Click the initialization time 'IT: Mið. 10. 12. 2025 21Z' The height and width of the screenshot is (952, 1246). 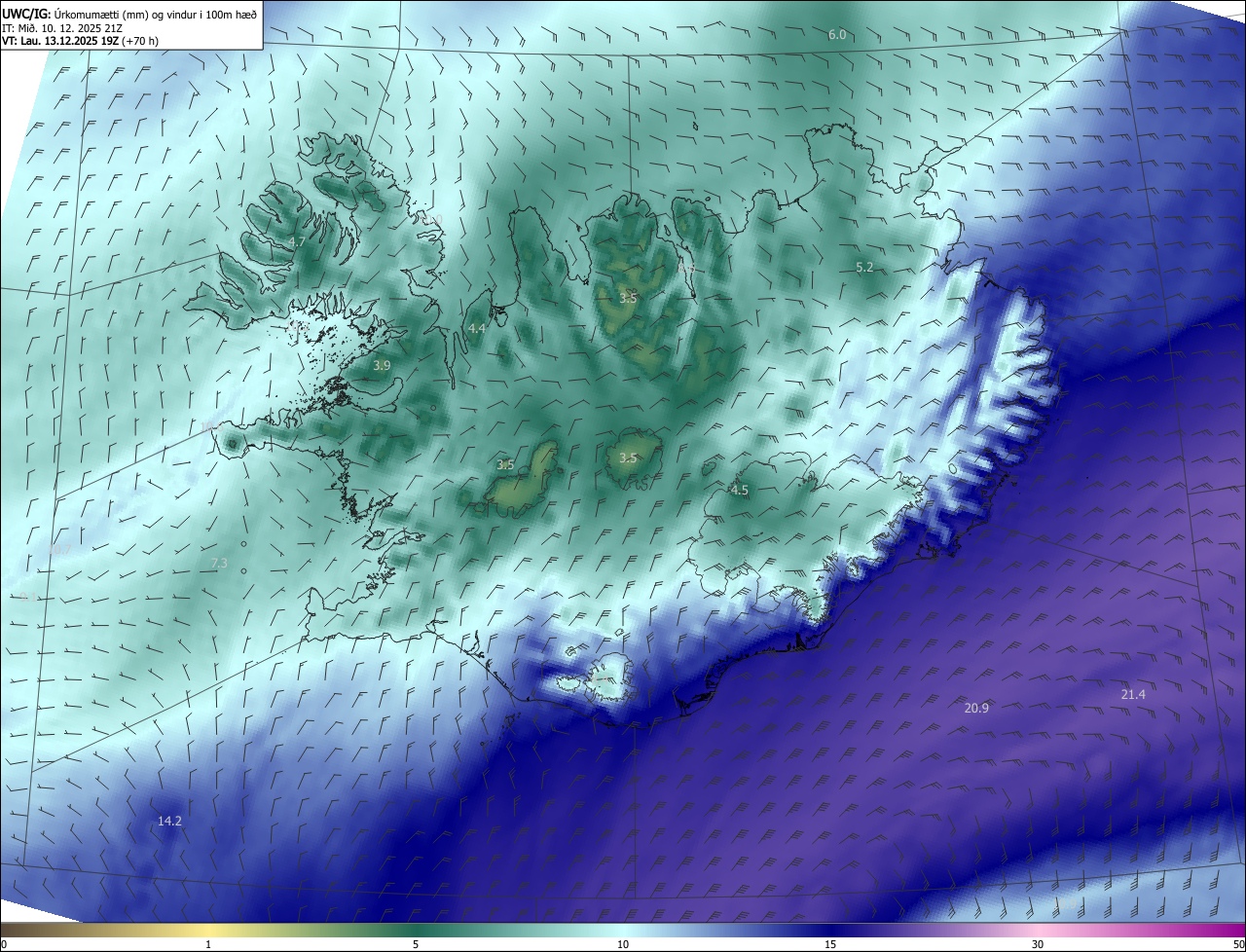coord(63,27)
